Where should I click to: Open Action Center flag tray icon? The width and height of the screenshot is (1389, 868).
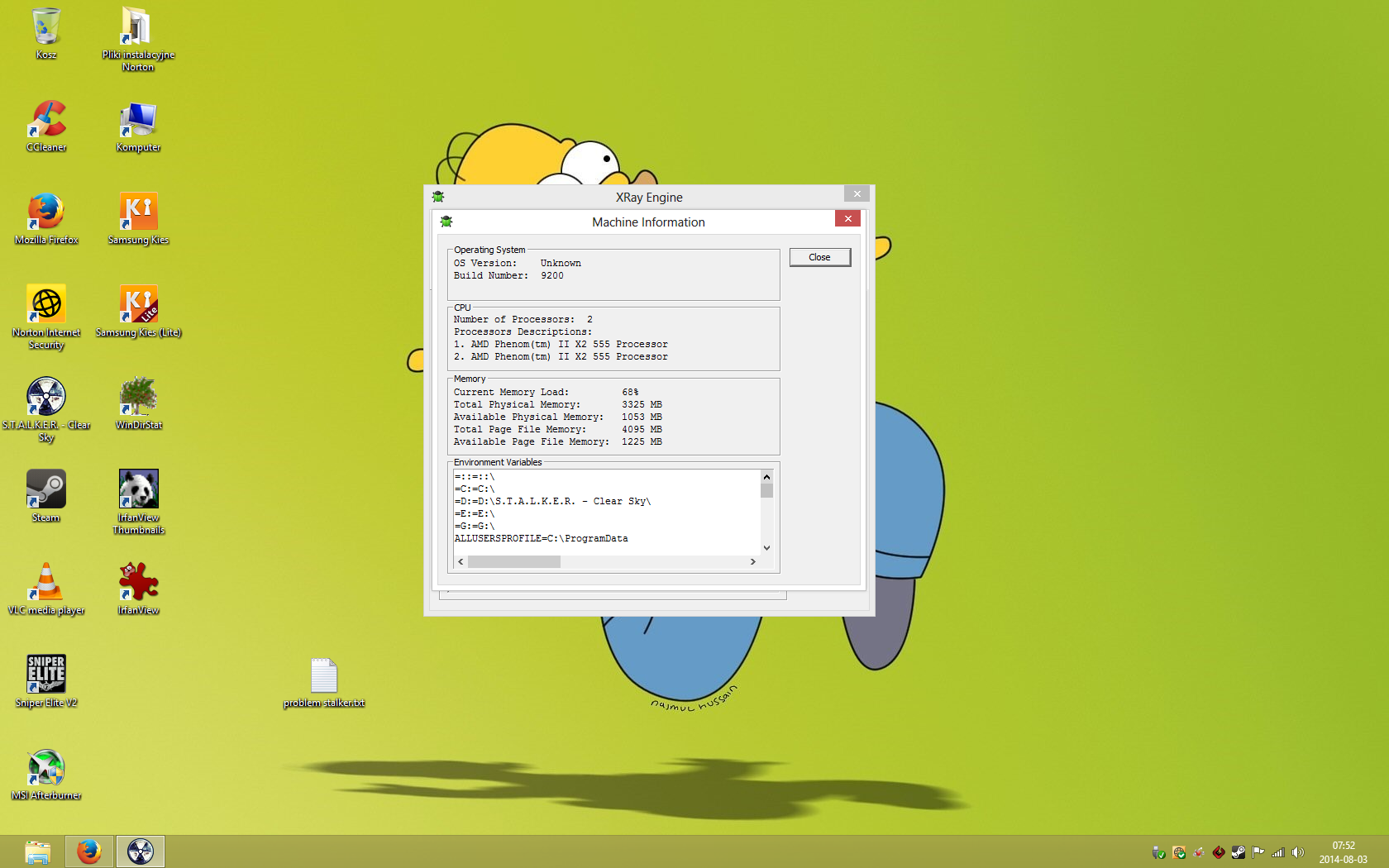[1258, 852]
